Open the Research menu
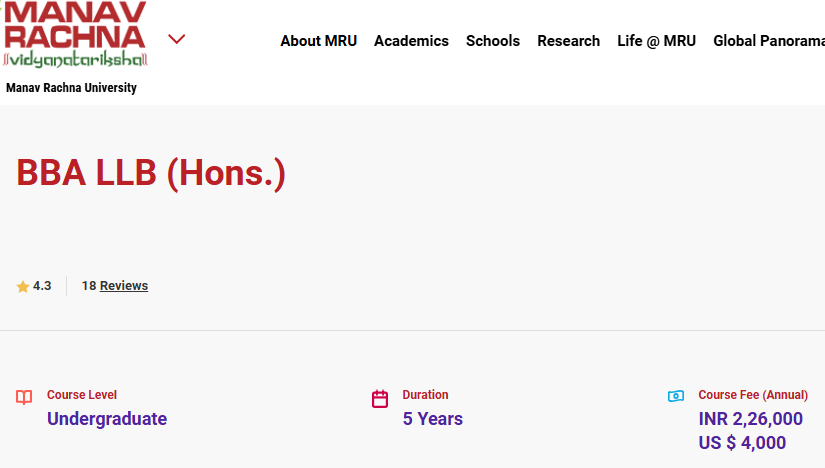This screenshot has width=825, height=468. [568, 41]
